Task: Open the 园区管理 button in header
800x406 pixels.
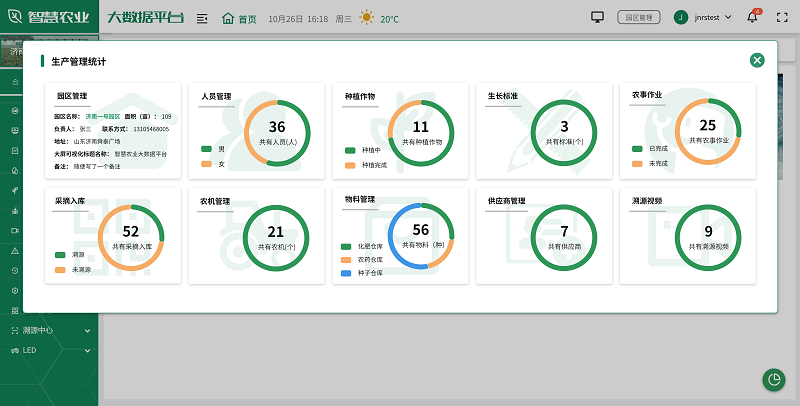Action: (637, 17)
